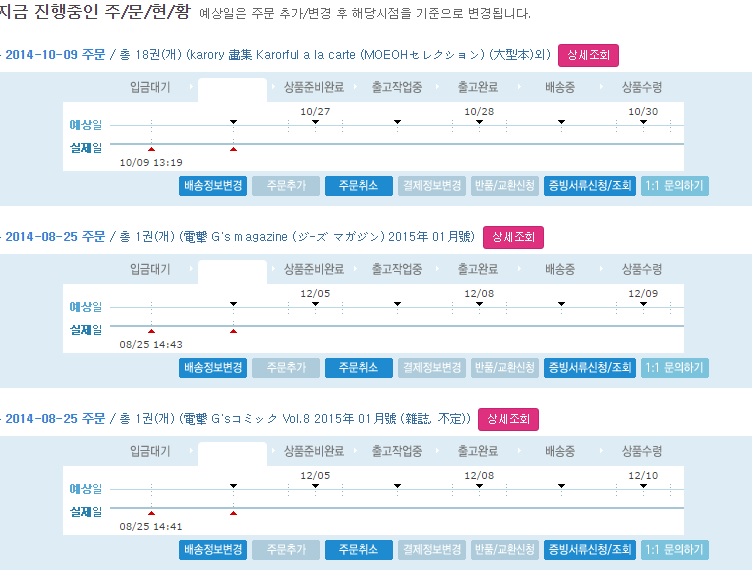Click the 12/09 expected-date marker
The height and width of the screenshot is (582, 754).
[643, 304]
